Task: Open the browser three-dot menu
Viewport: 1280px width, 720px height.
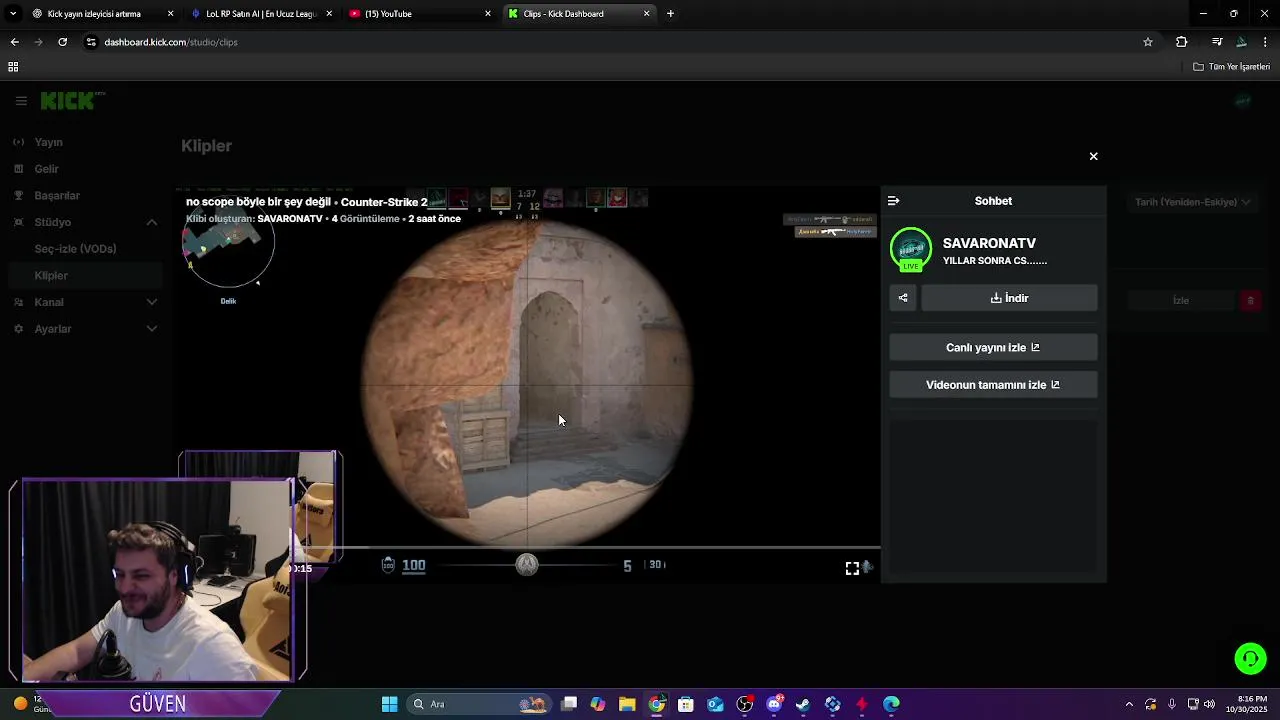Action: (x=1266, y=42)
